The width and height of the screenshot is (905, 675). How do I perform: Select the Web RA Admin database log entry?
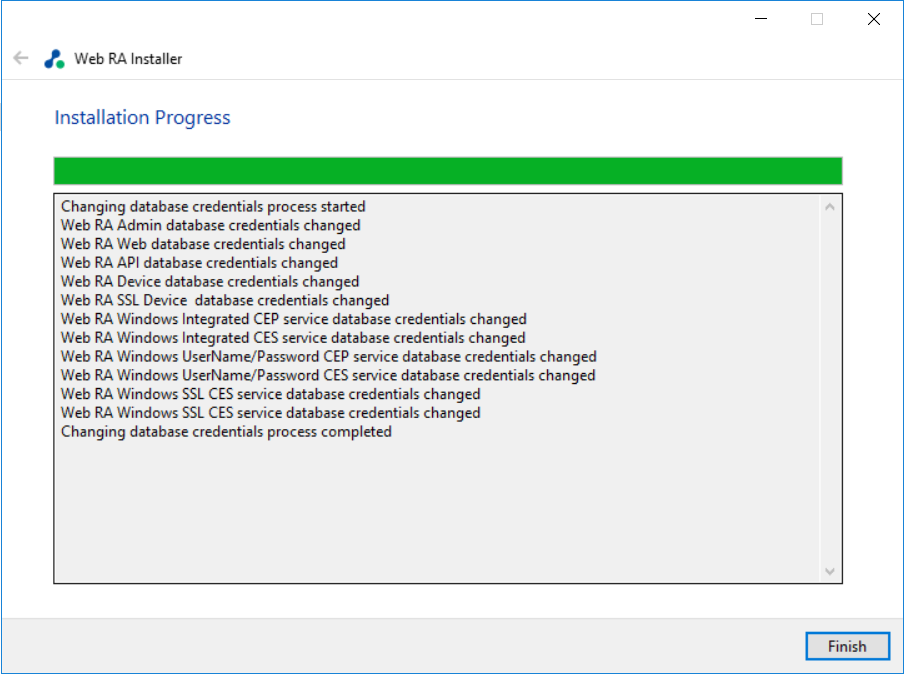click(x=210, y=226)
